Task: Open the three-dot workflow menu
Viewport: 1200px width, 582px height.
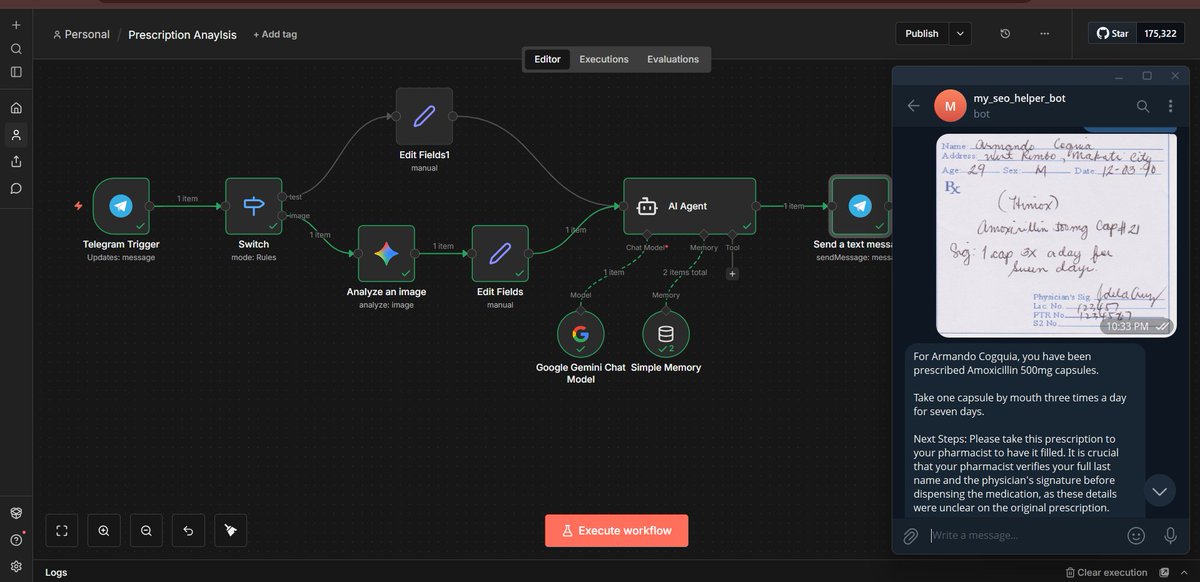Action: tap(1045, 33)
